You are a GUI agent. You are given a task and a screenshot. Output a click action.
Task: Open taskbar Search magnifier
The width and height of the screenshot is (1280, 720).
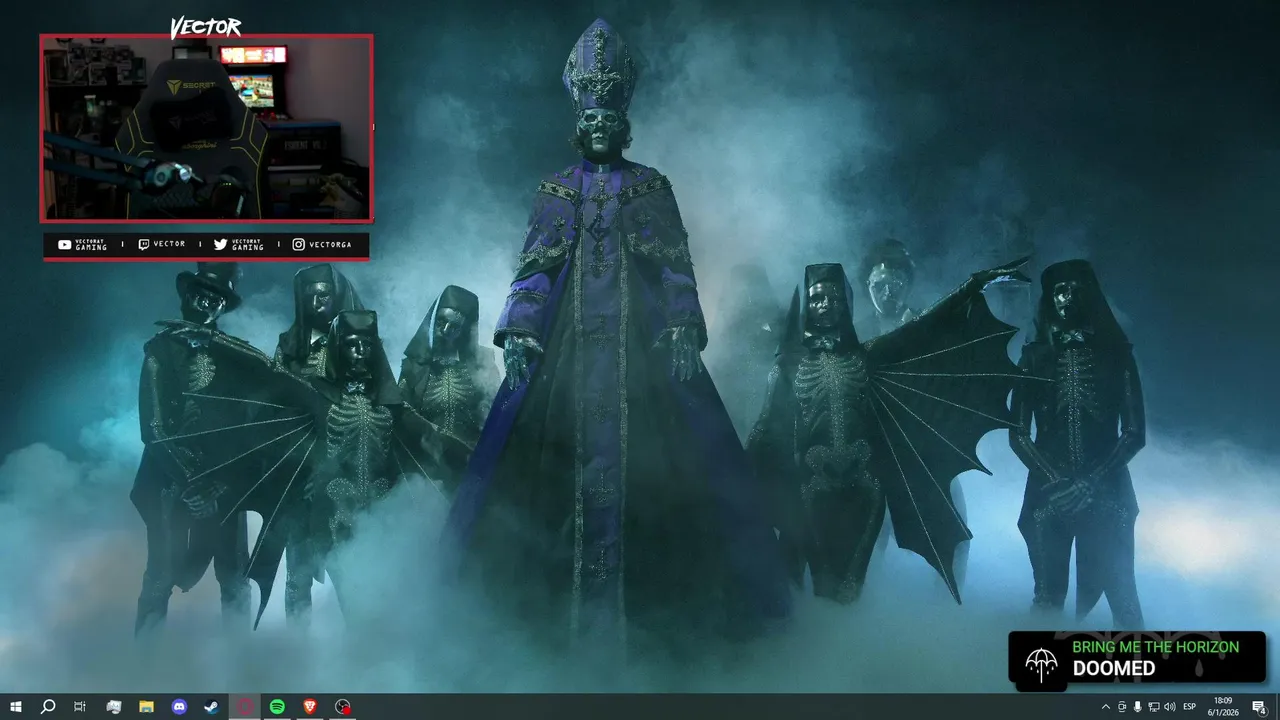[48, 707]
